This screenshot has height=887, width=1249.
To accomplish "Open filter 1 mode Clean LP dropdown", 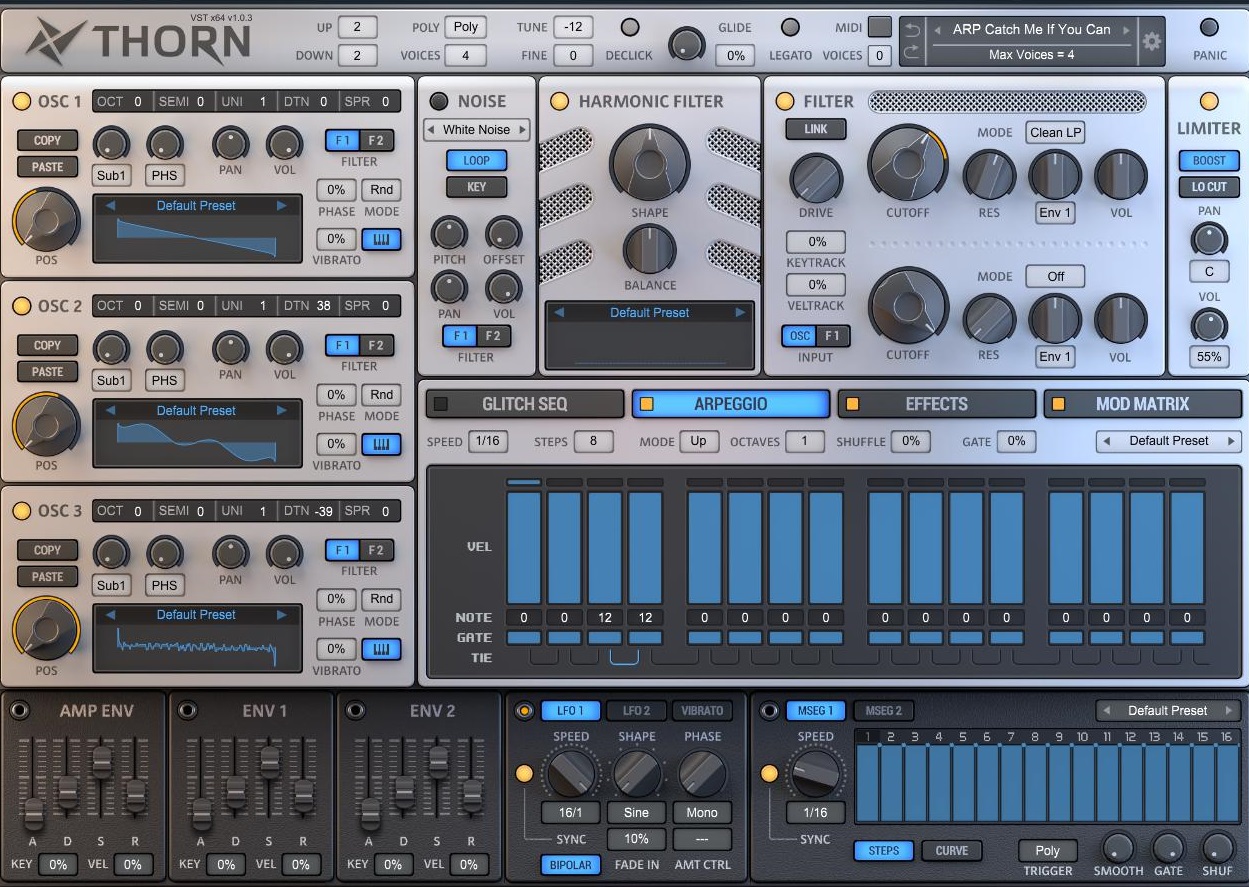I will [x=1055, y=132].
